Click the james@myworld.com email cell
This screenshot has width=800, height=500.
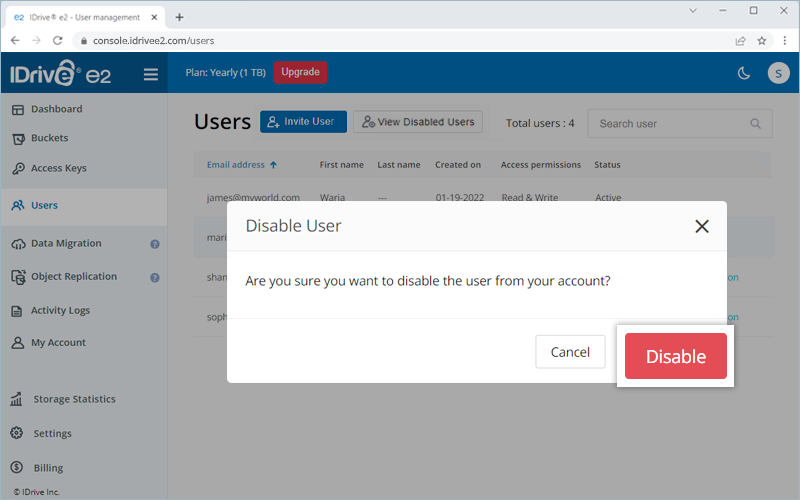tap(253, 197)
